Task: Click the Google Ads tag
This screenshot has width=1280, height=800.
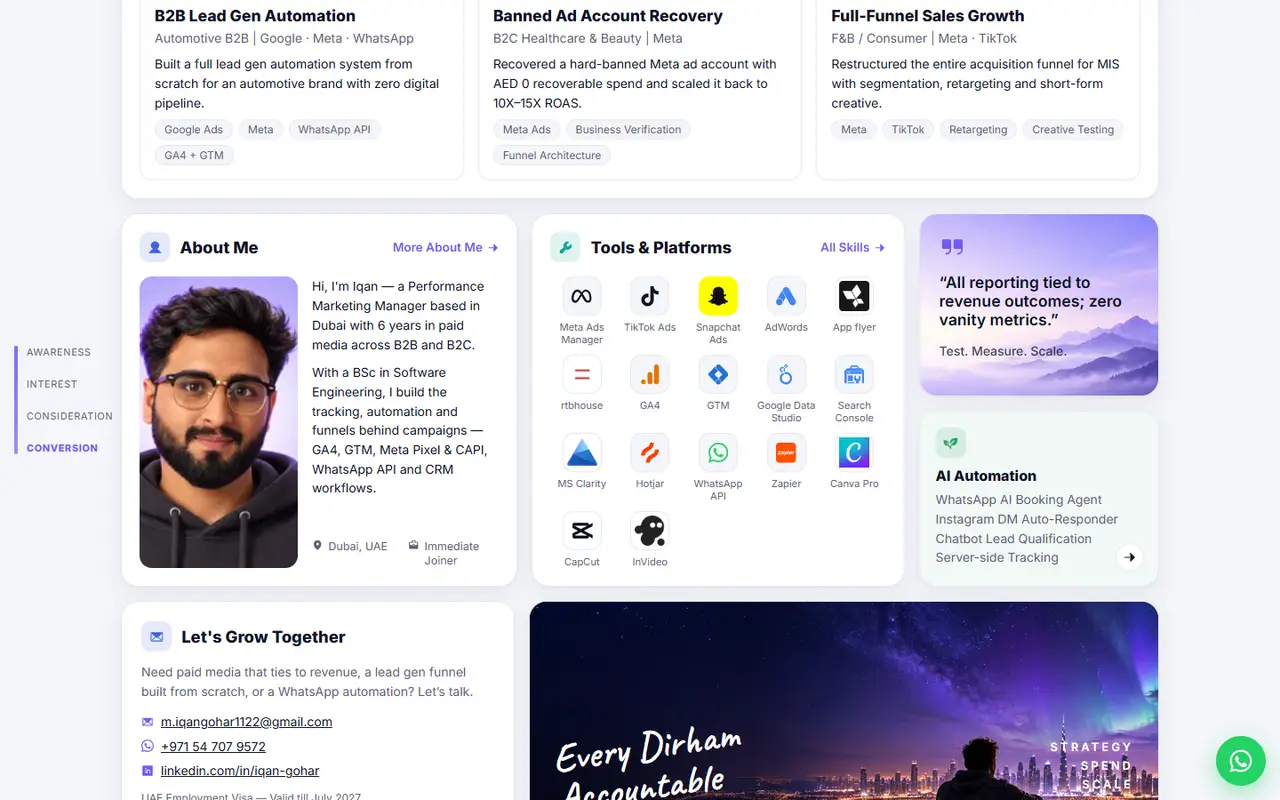Action: point(194,130)
